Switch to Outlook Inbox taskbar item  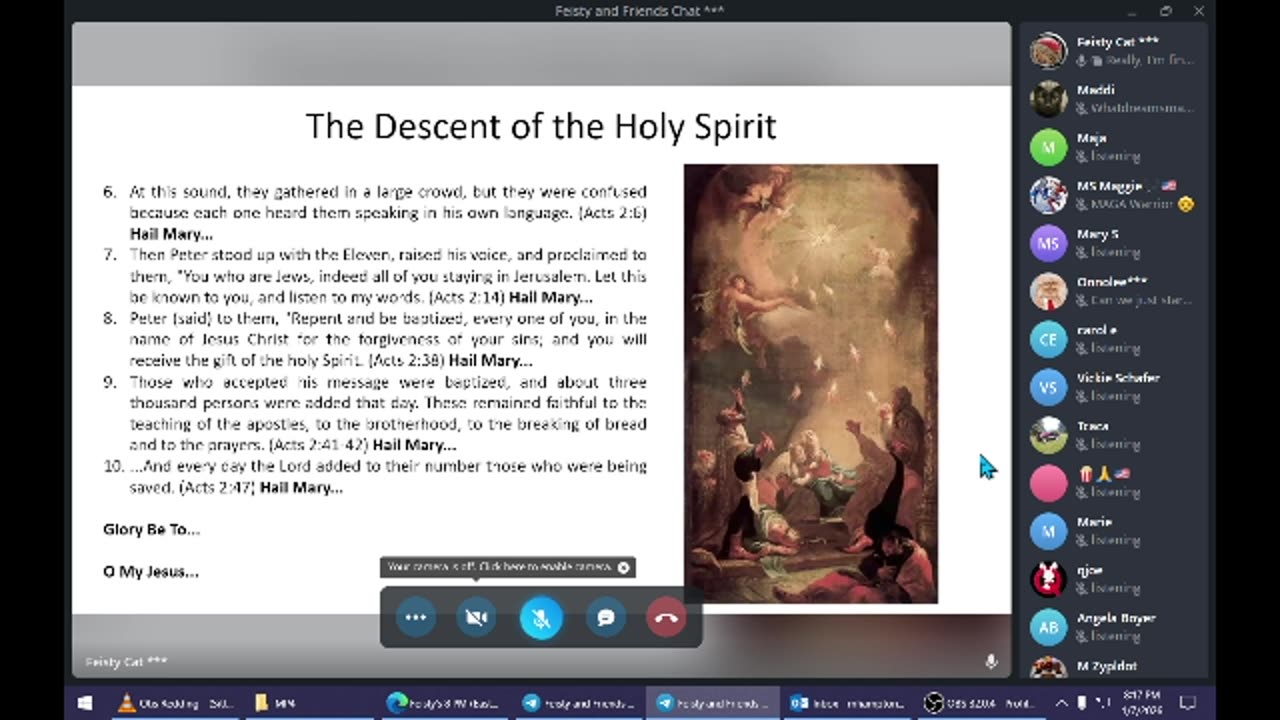pyautogui.click(x=846, y=703)
